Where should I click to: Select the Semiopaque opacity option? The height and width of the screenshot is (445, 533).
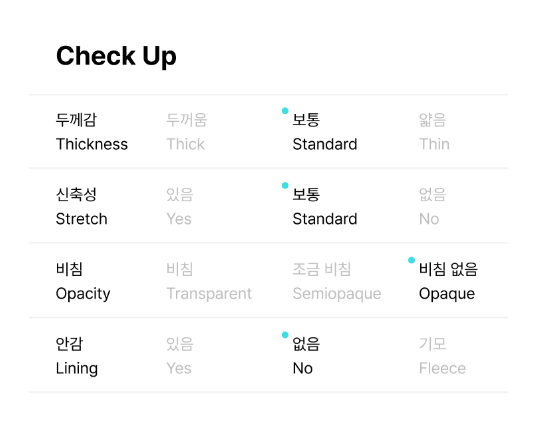337,281
